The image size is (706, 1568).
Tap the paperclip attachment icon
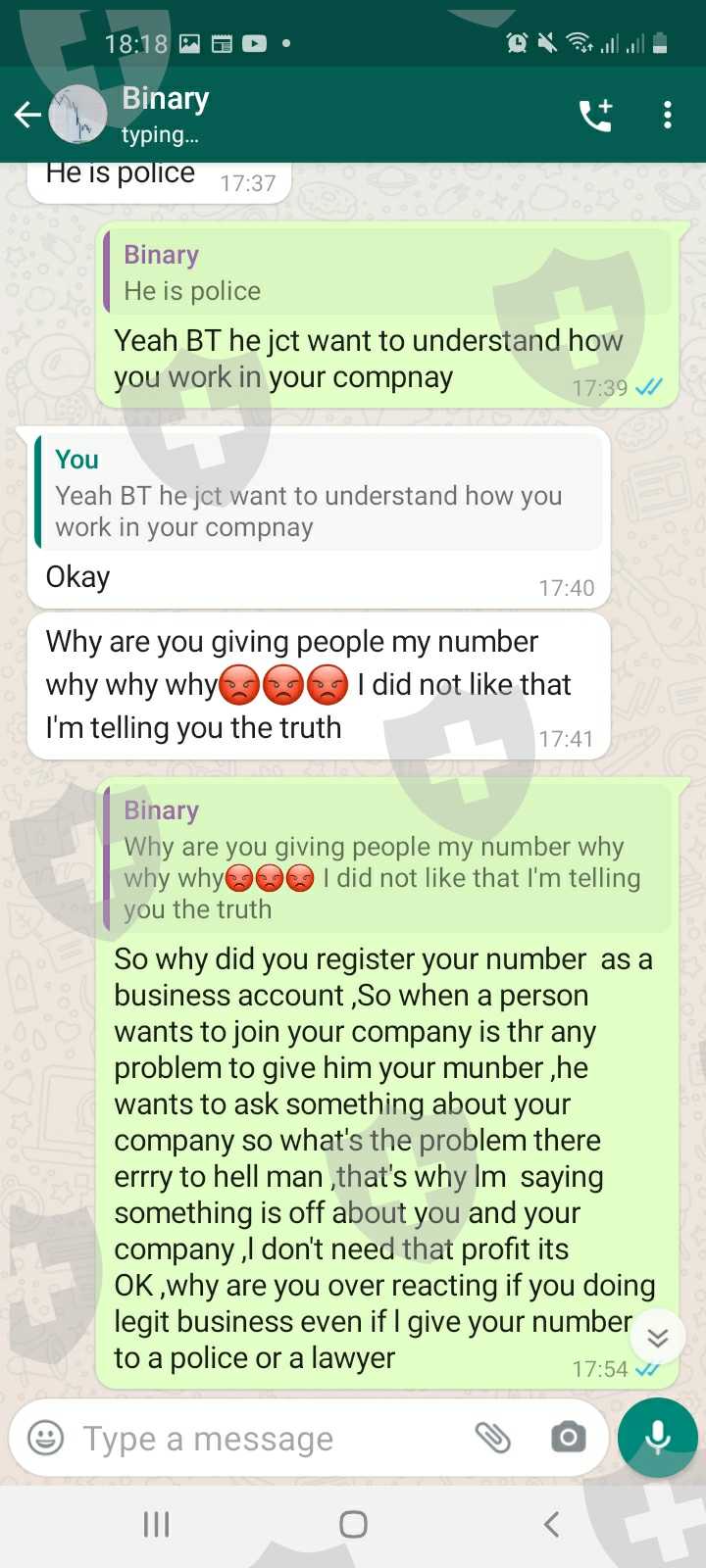tap(493, 1438)
